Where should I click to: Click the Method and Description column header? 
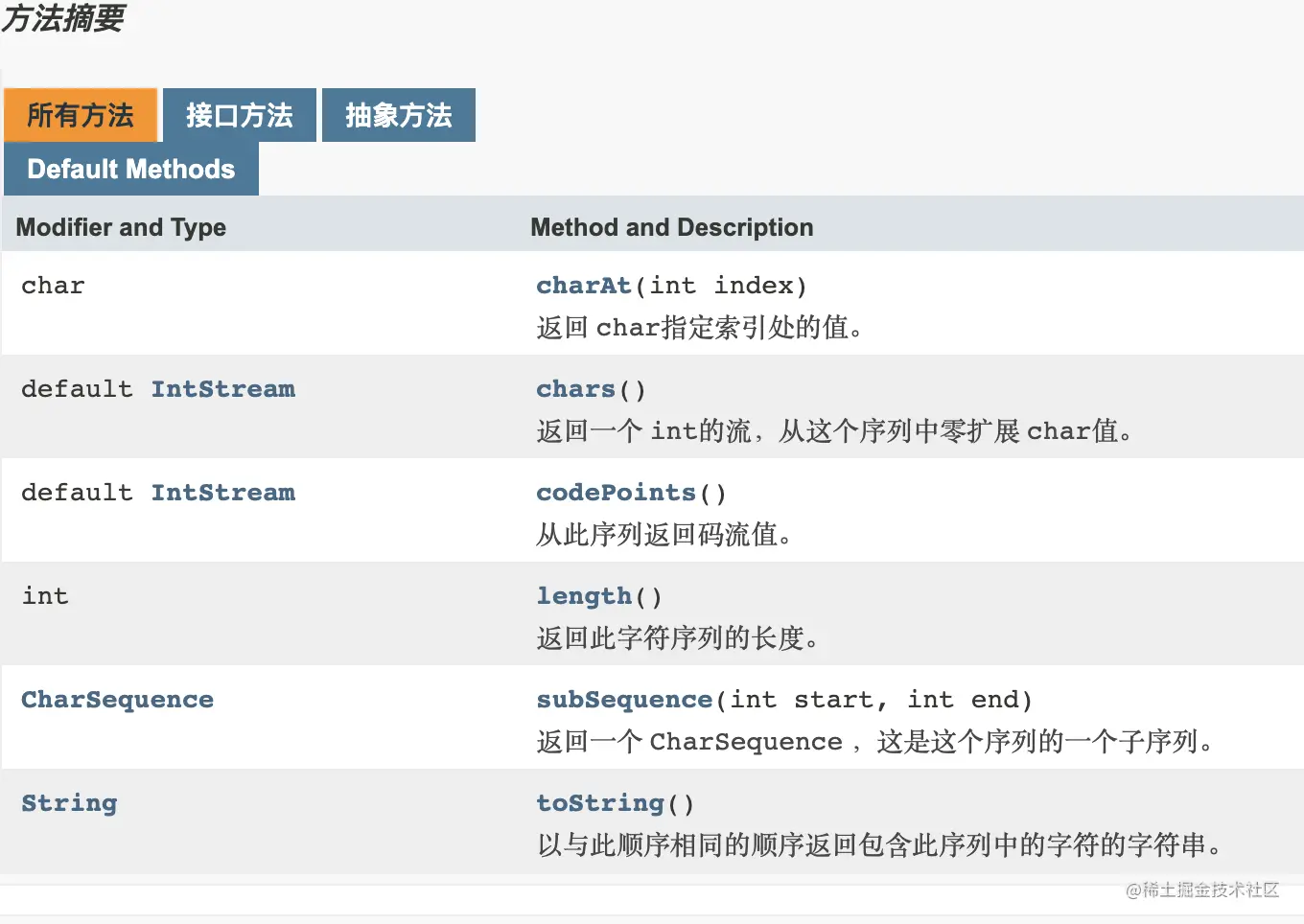(x=671, y=227)
